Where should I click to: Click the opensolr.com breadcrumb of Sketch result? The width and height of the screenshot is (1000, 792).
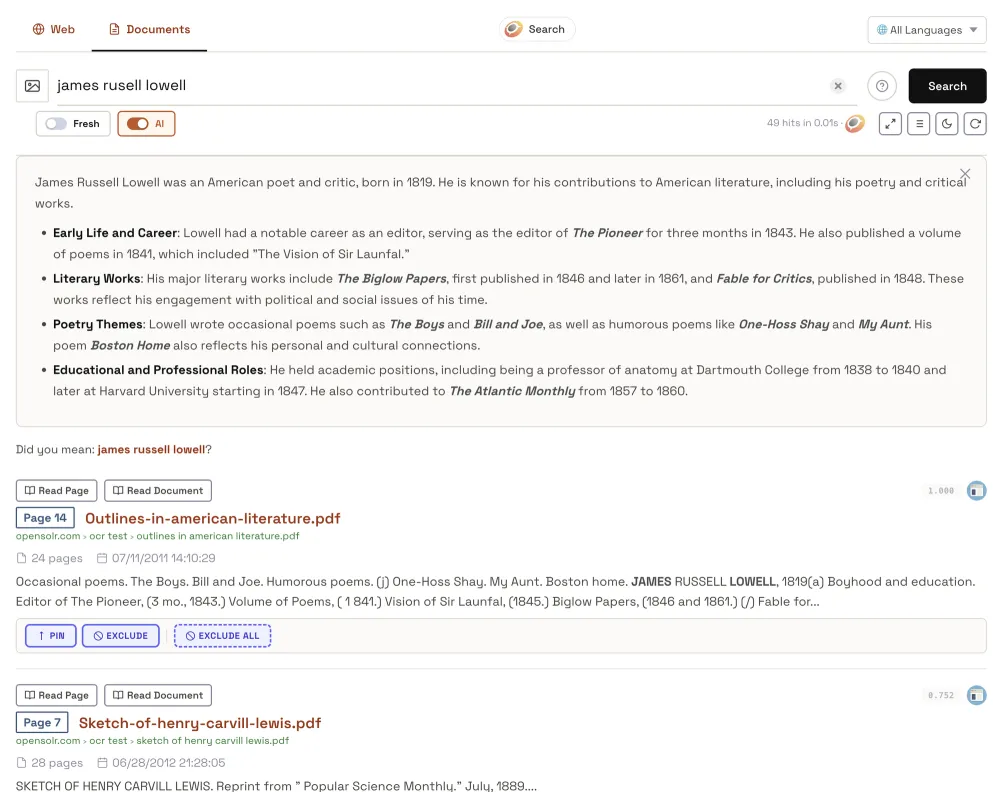pyautogui.click(x=48, y=741)
